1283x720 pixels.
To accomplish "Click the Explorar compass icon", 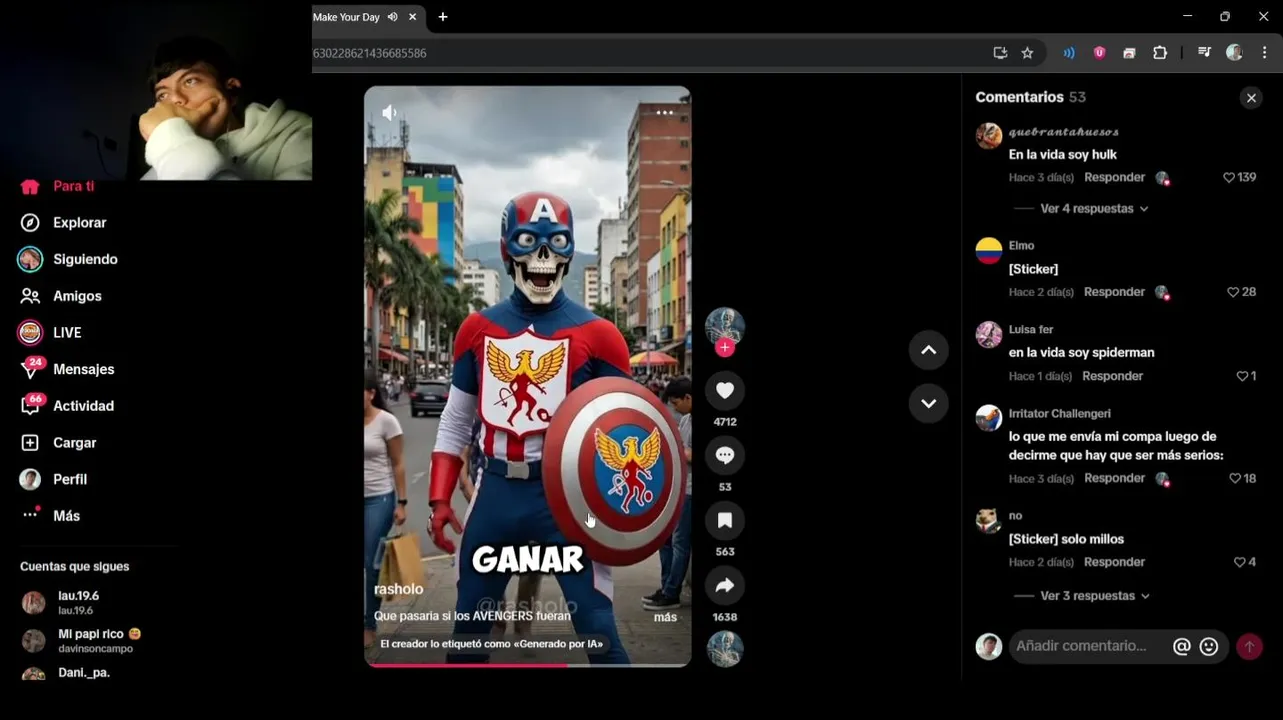I will (30, 222).
